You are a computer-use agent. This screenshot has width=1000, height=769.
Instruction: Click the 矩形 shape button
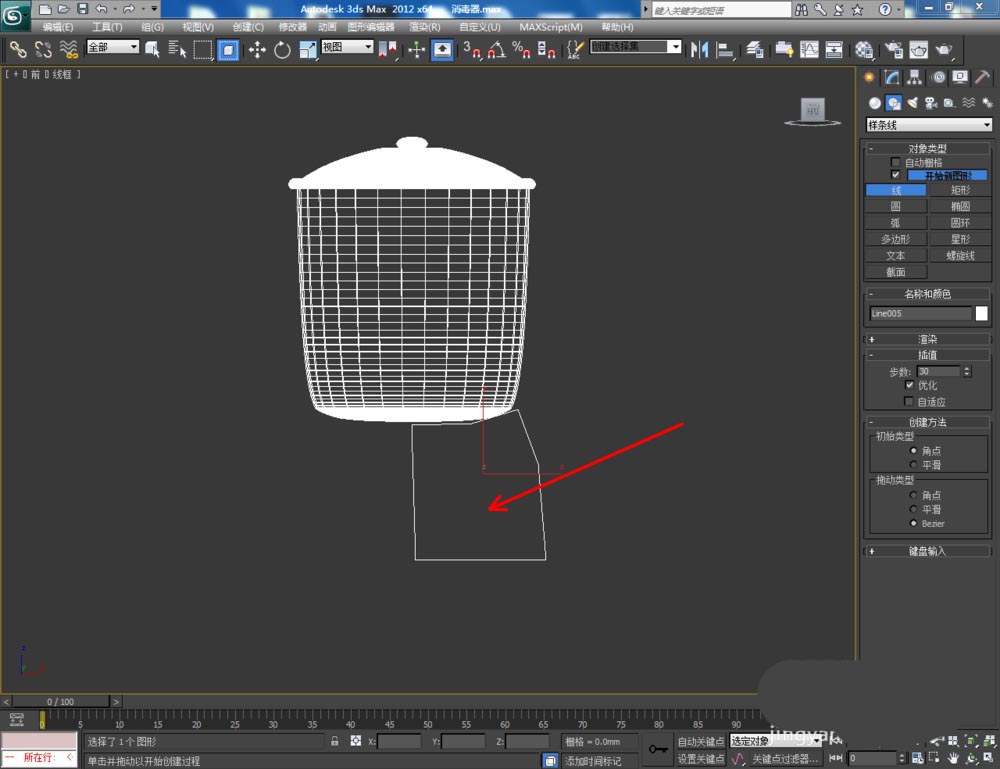pyautogui.click(x=959, y=190)
